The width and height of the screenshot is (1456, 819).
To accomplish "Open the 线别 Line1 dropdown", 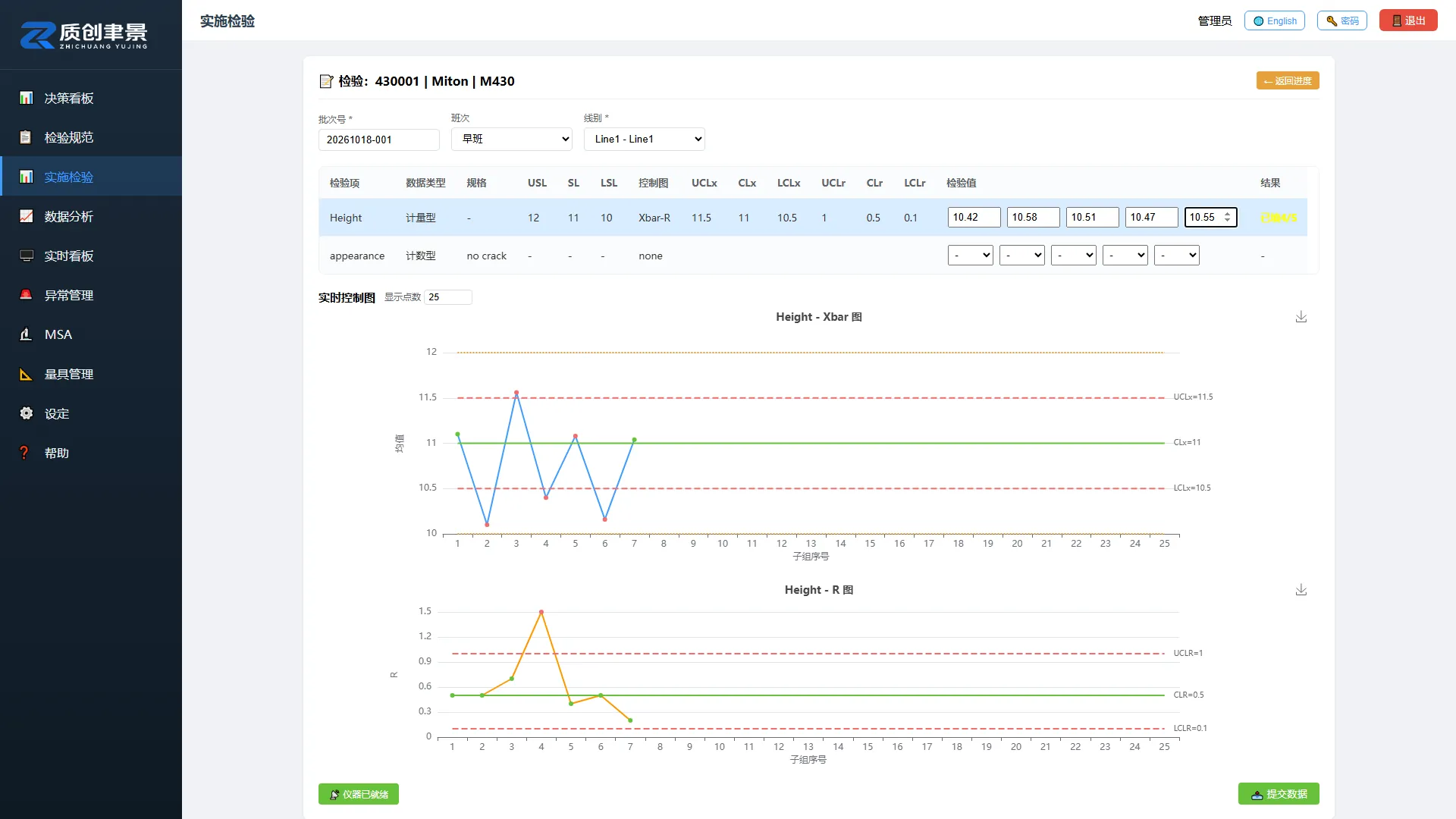I will coord(645,139).
